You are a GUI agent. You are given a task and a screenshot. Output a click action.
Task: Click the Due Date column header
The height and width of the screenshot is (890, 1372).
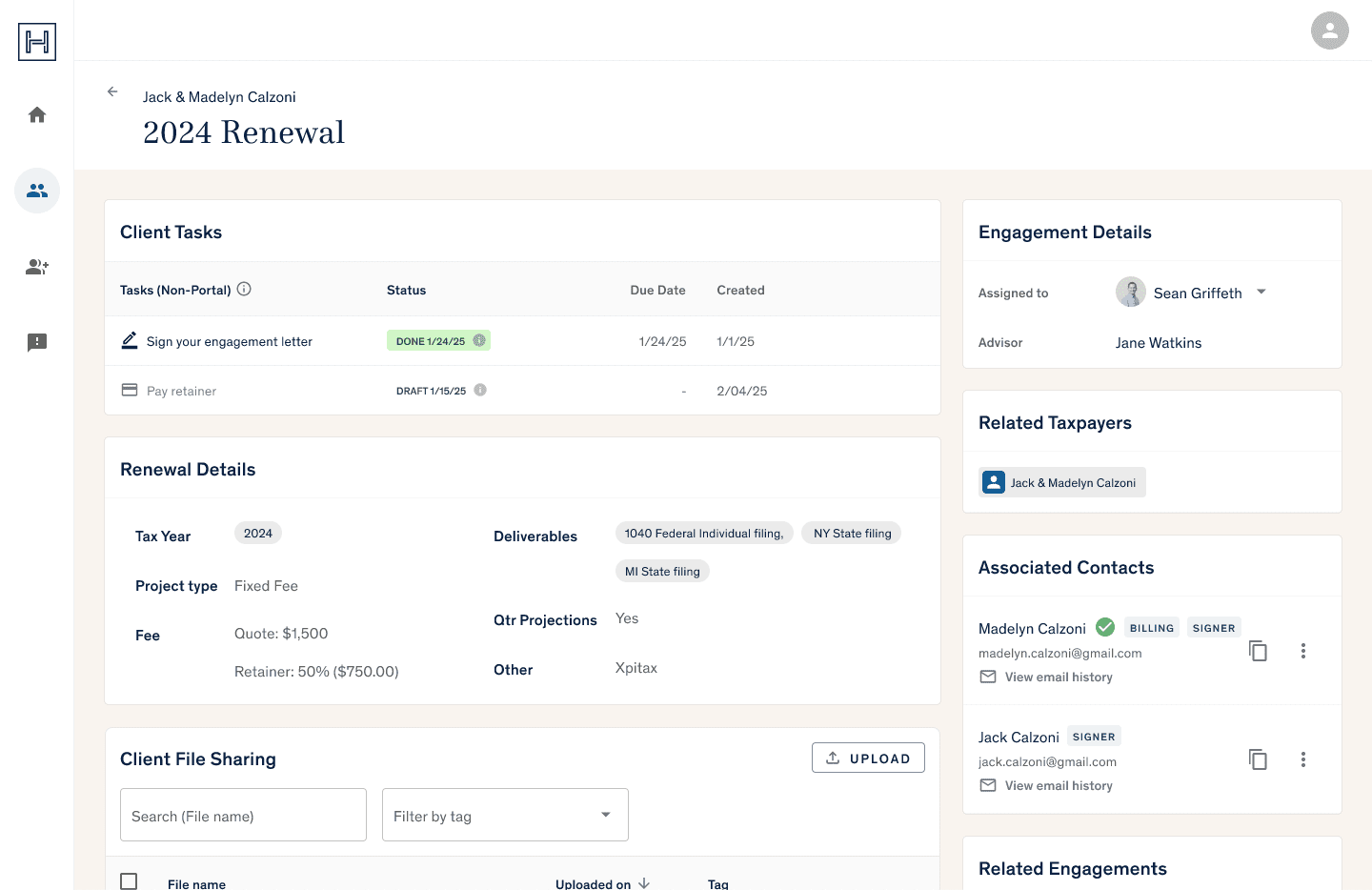click(657, 290)
